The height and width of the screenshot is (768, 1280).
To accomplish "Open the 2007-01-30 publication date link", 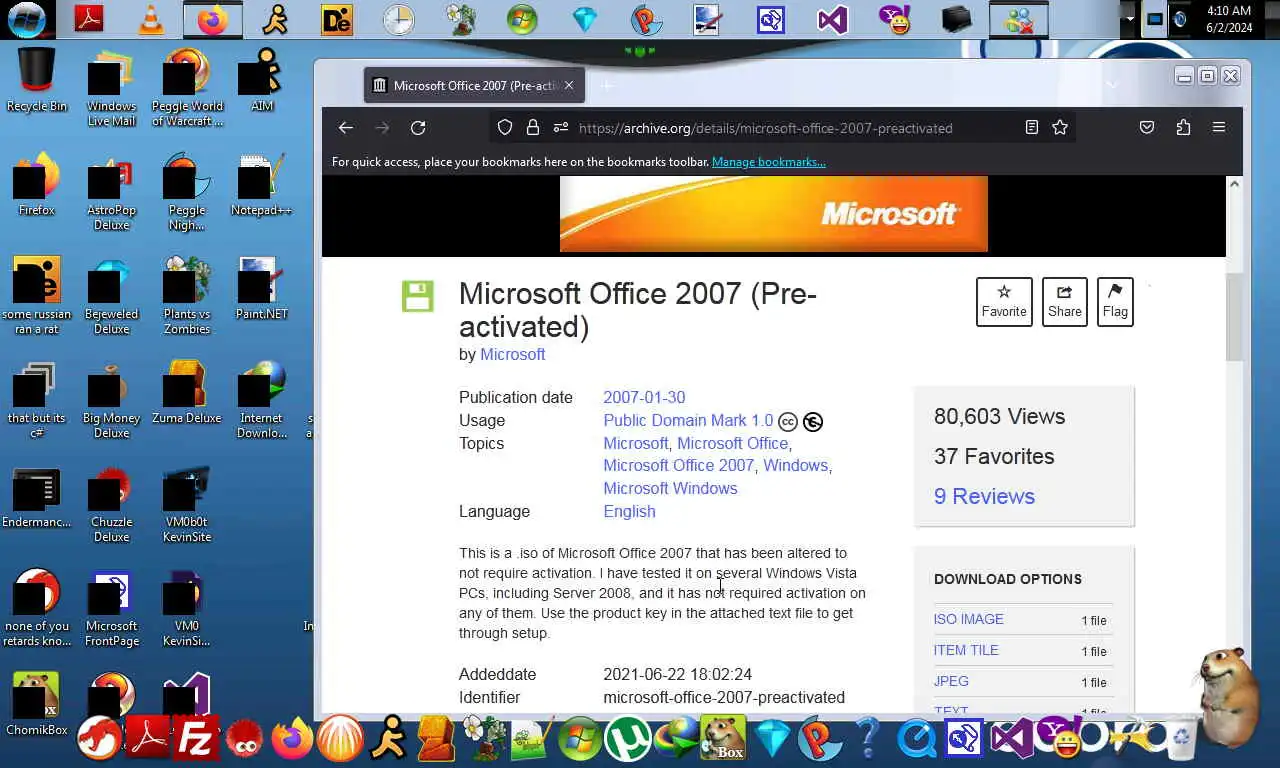I will tap(644, 397).
